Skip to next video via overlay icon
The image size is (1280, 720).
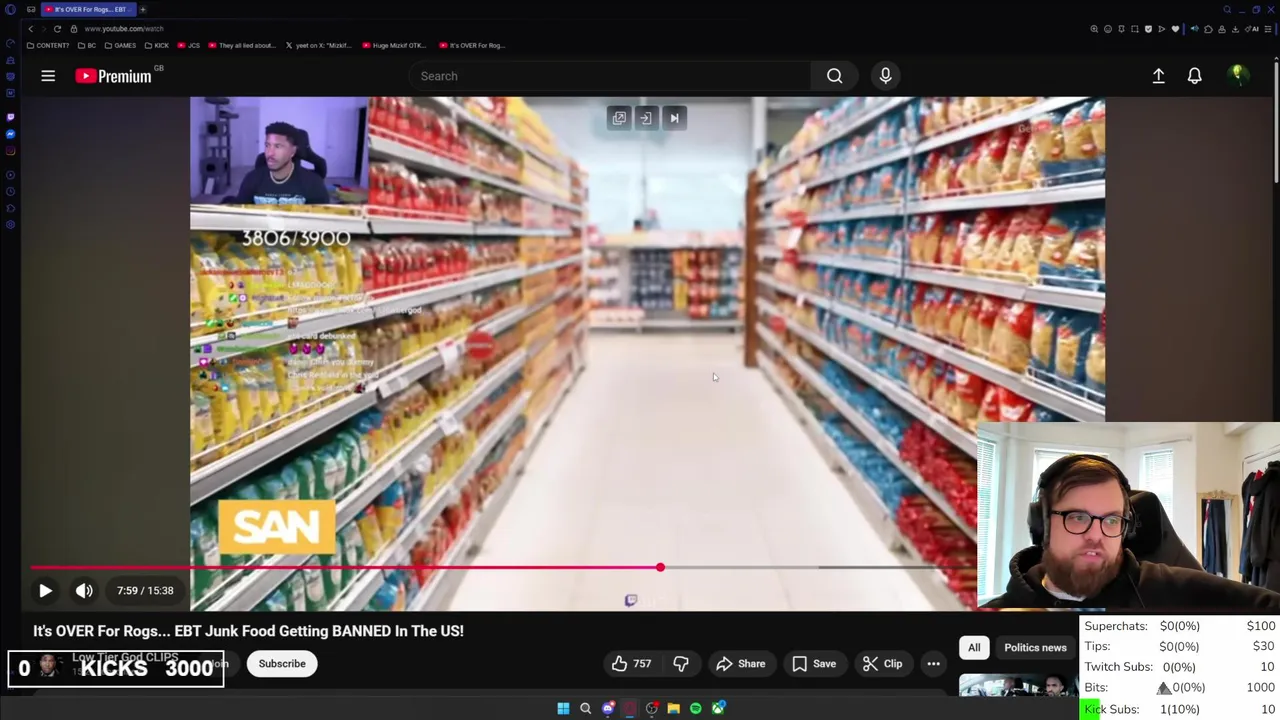[674, 118]
